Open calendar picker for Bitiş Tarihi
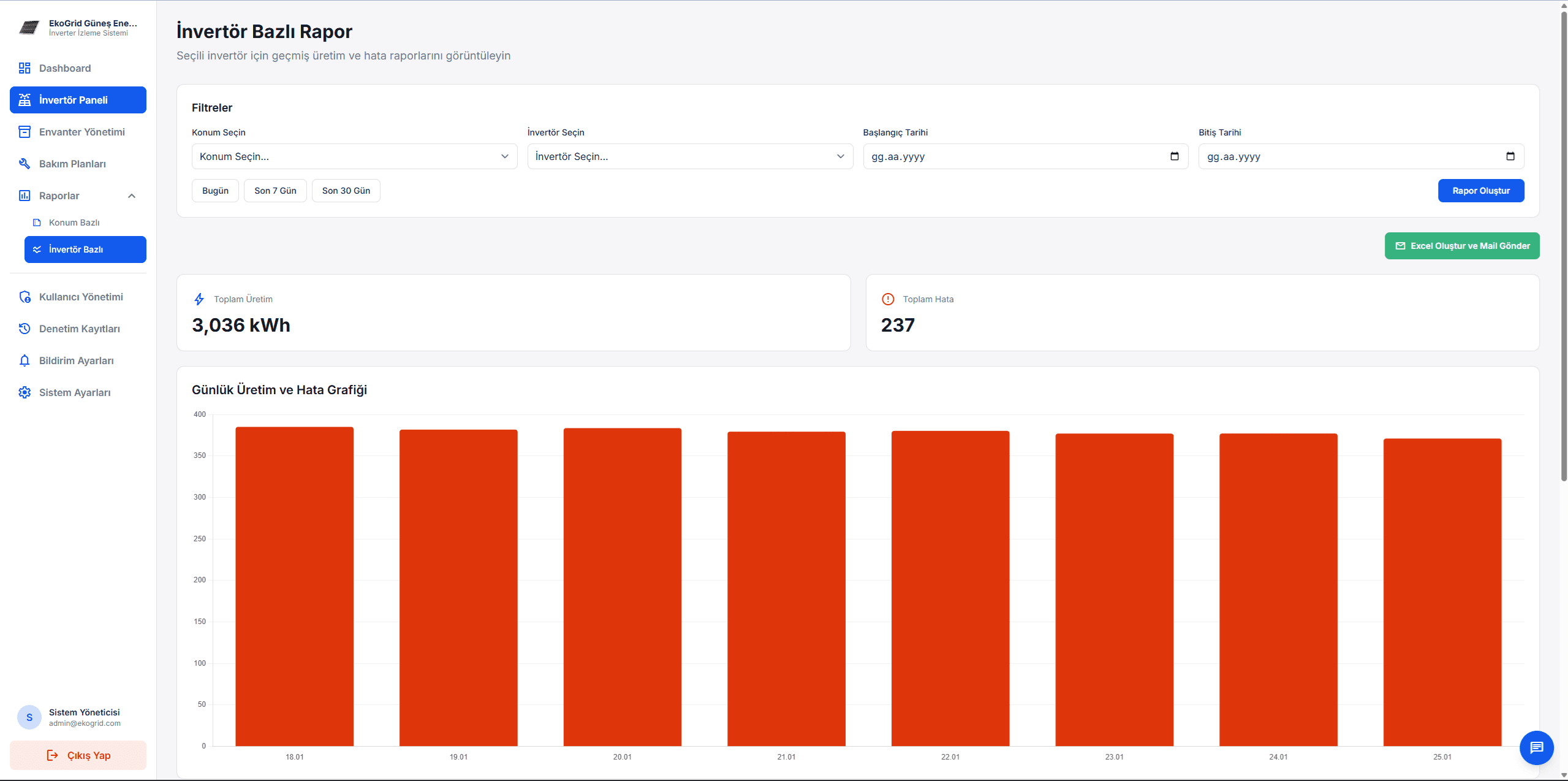This screenshot has height=781, width=1568. click(x=1510, y=156)
